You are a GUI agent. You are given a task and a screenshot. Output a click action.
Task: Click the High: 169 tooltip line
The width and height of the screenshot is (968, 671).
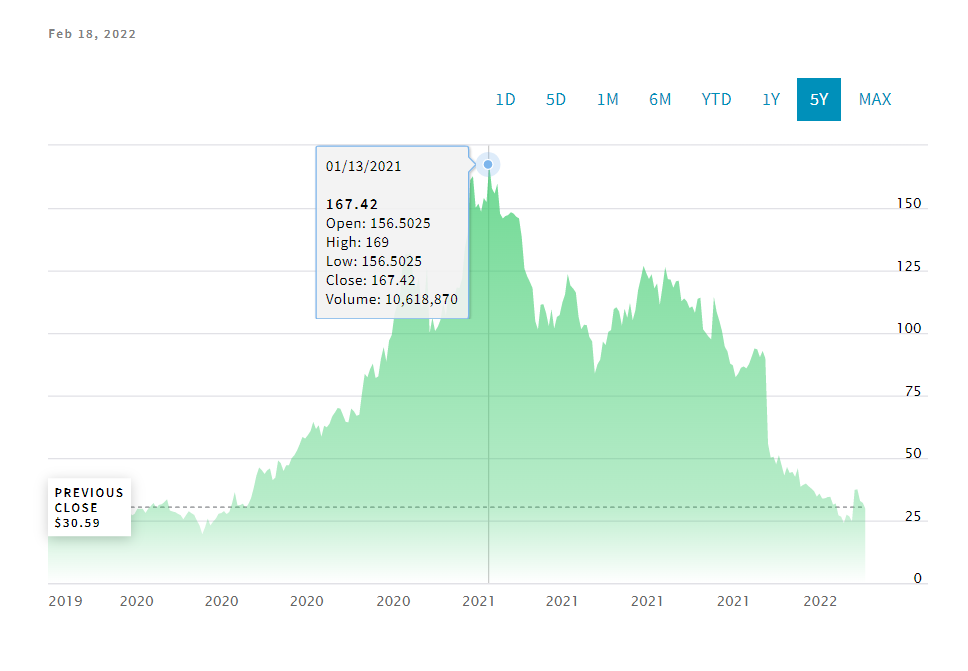pos(357,243)
